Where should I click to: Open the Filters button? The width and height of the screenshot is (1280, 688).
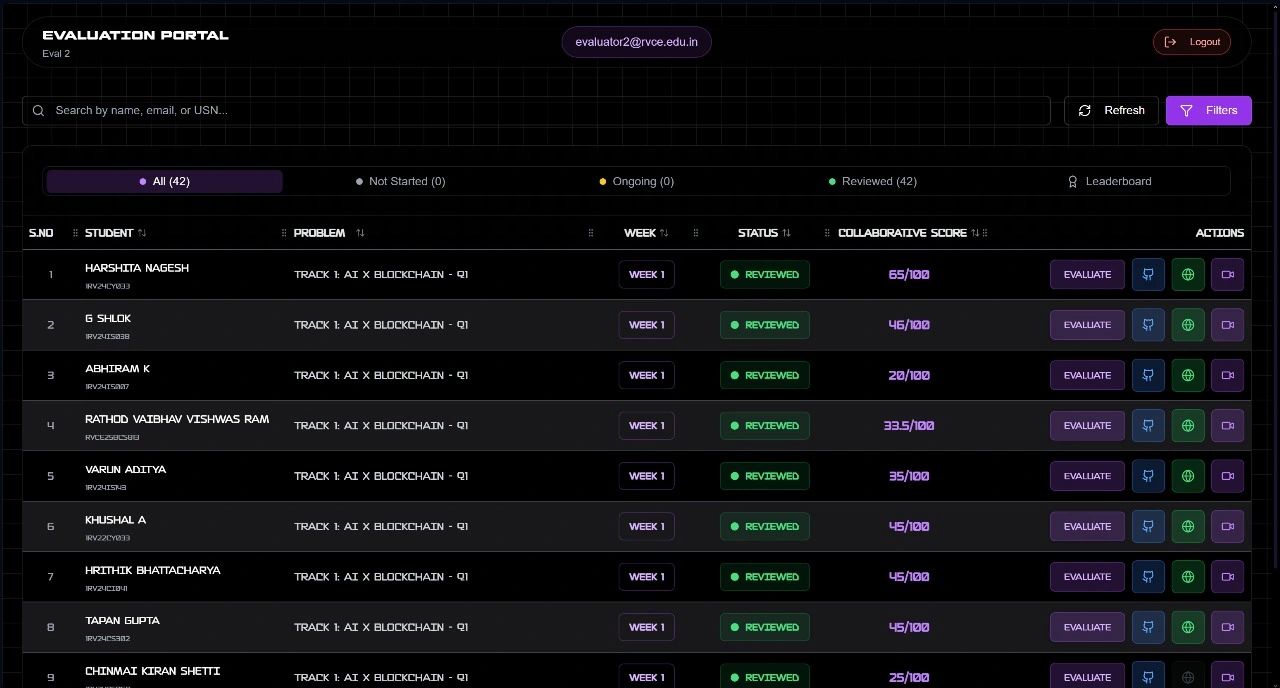tap(1208, 111)
